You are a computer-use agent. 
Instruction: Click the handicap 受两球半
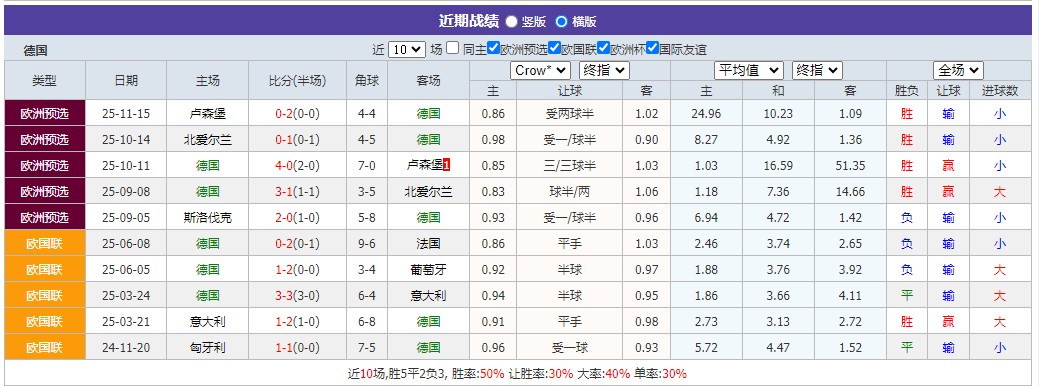coord(569,113)
